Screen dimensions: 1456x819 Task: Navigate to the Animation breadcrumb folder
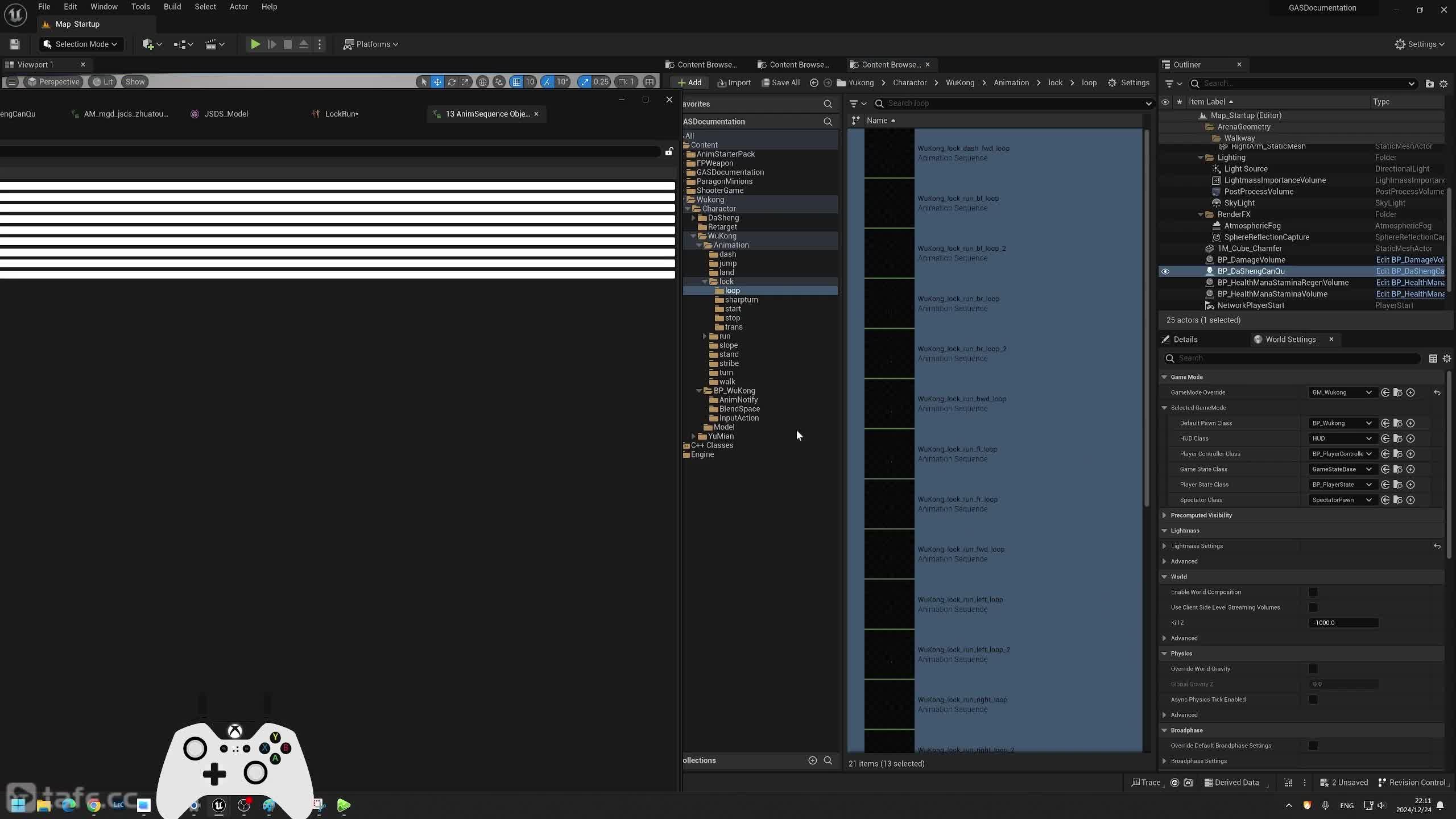point(1011,82)
